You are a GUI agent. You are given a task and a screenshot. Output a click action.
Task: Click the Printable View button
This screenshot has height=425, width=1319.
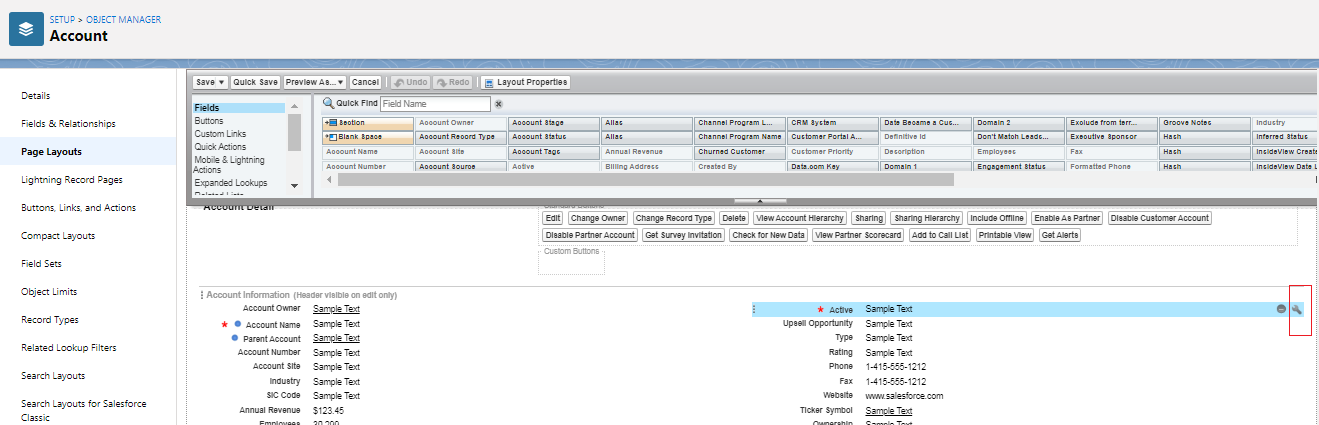click(x=1006, y=235)
